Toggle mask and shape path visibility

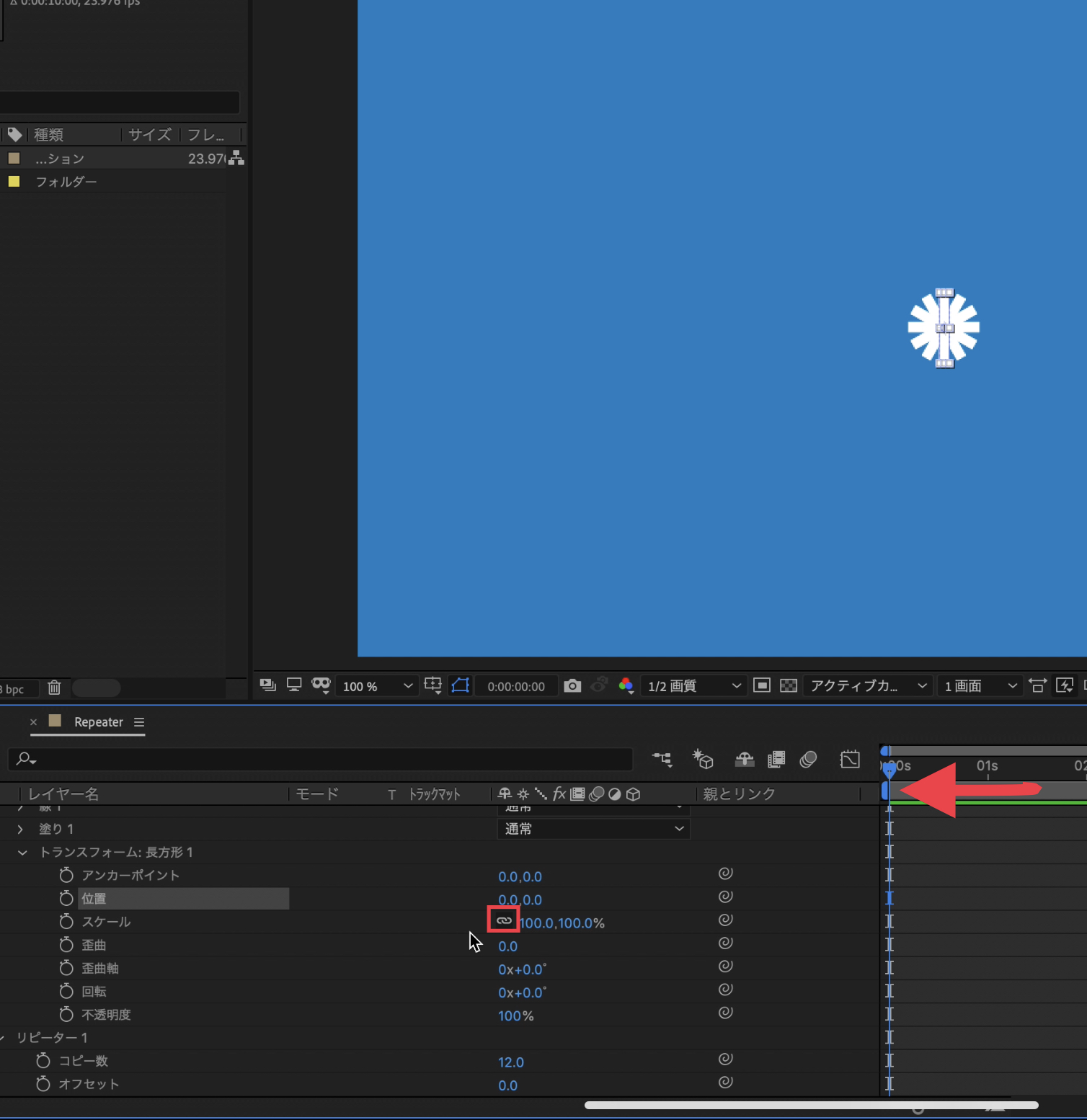pyautogui.click(x=460, y=685)
